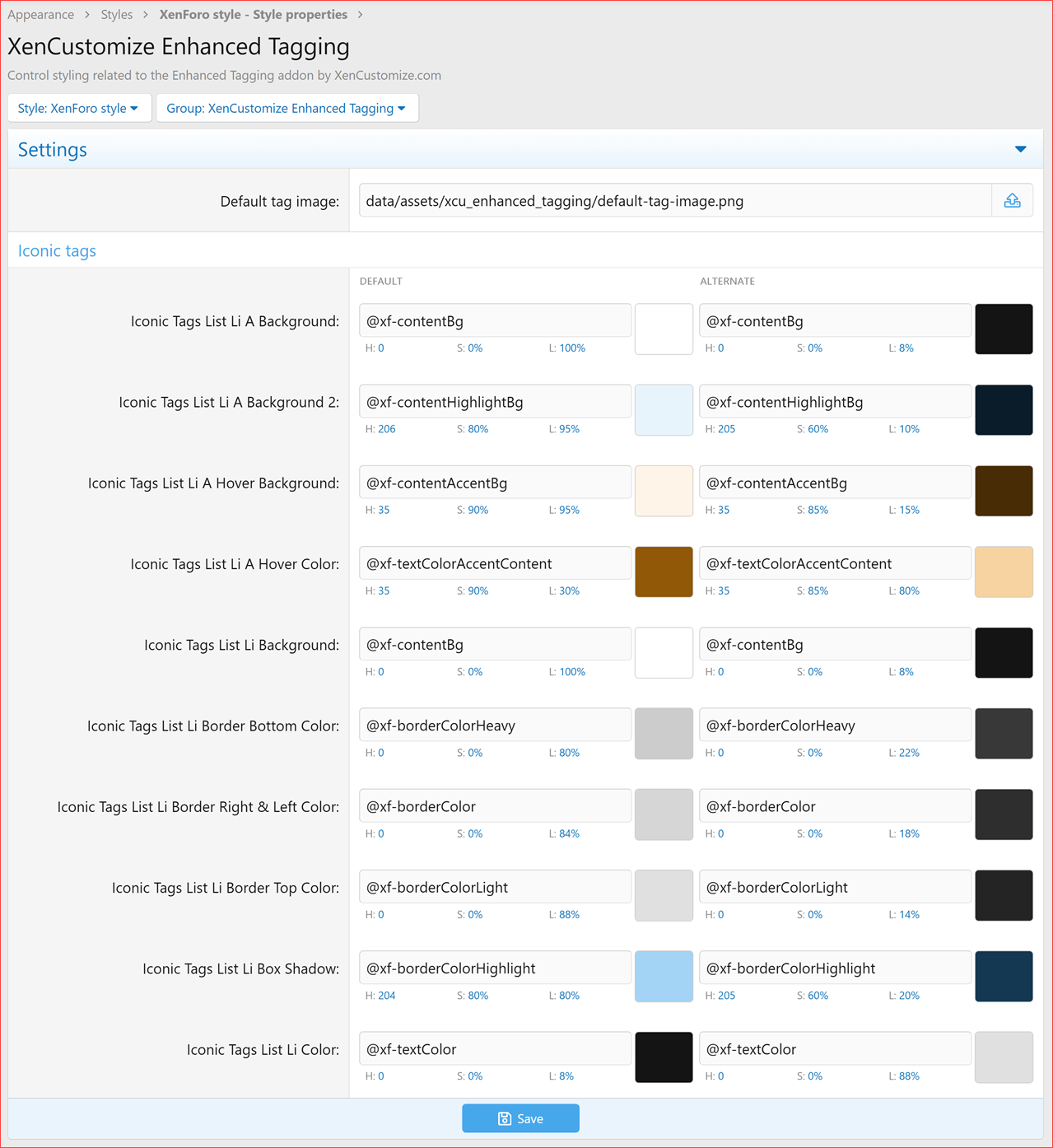The height and width of the screenshot is (1148, 1053).
Task: Collapse the Settings section via its chevron
Action: tap(1021, 149)
